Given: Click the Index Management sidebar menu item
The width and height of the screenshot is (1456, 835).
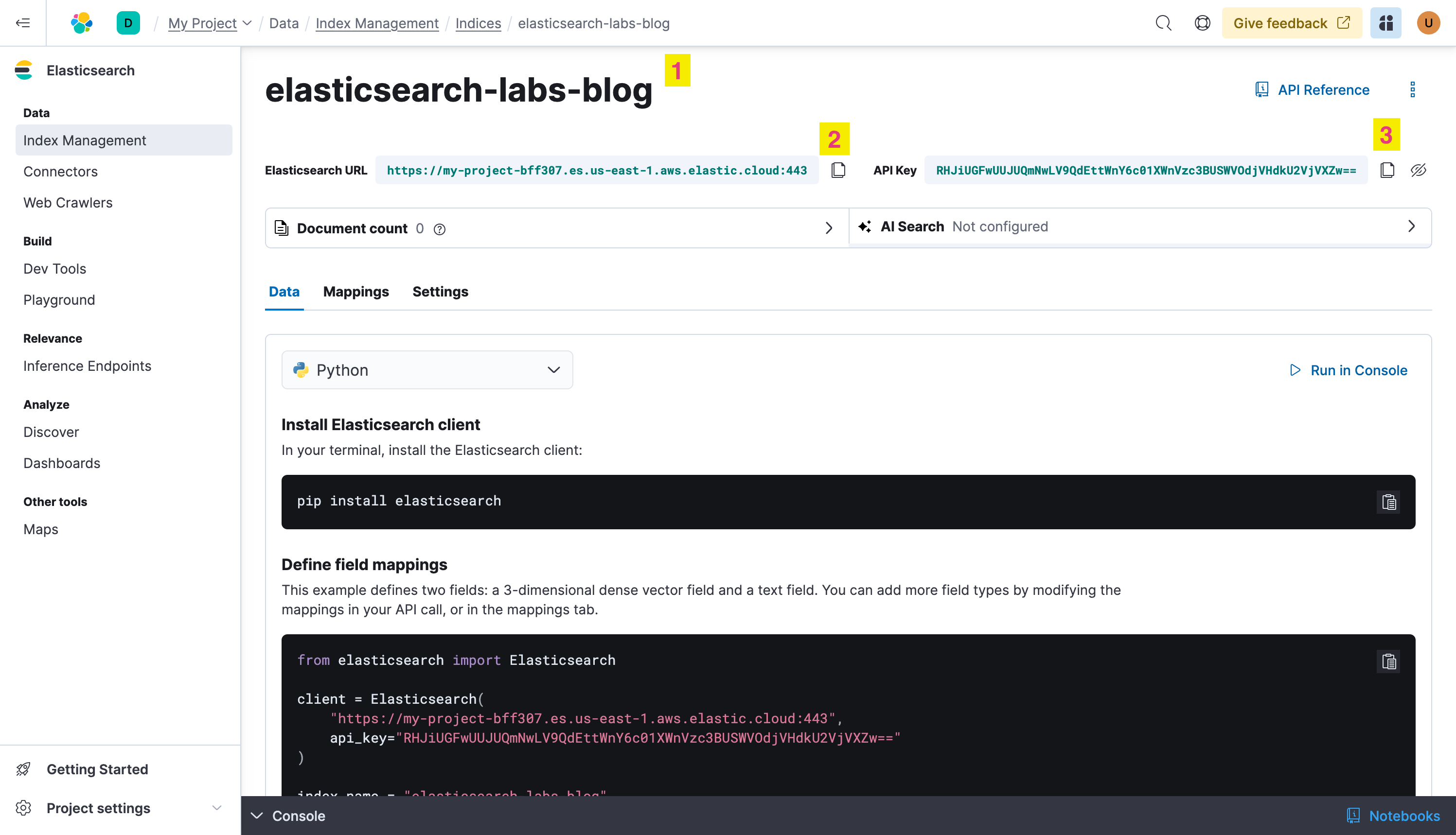Looking at the screenshot, I should point(85,140).
